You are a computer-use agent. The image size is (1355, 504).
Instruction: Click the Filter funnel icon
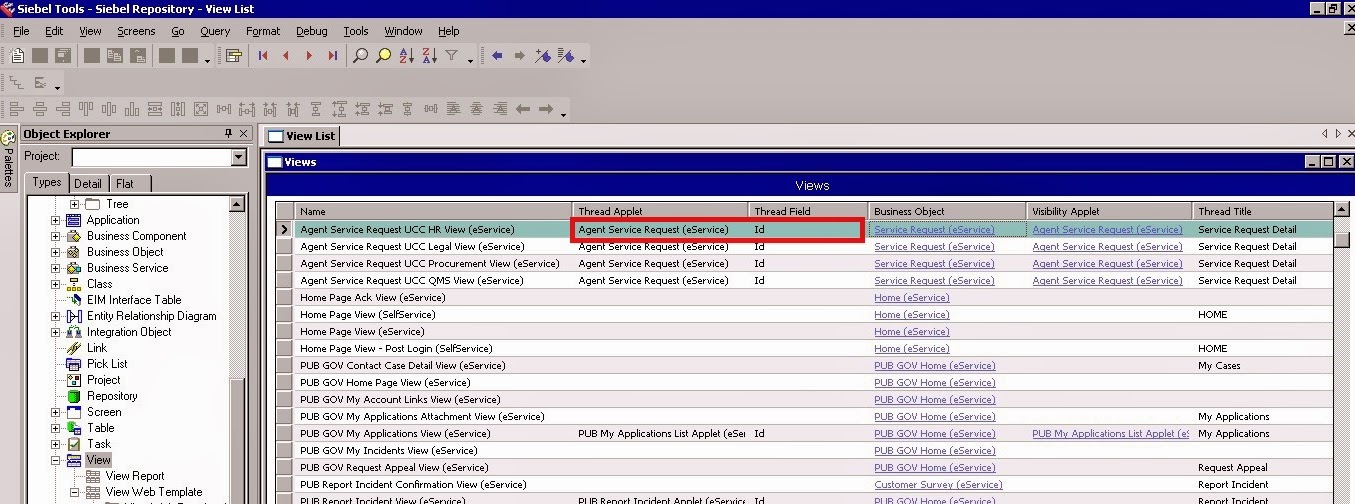click(451, 56)
